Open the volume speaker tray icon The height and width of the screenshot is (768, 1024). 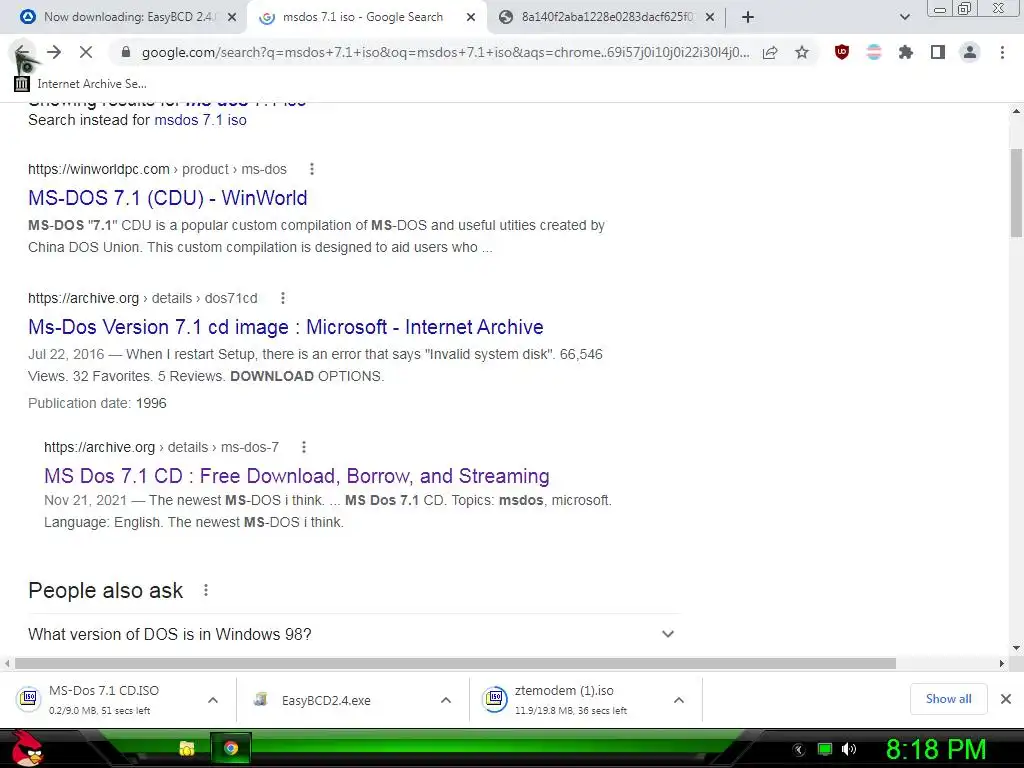coord(849,749)
